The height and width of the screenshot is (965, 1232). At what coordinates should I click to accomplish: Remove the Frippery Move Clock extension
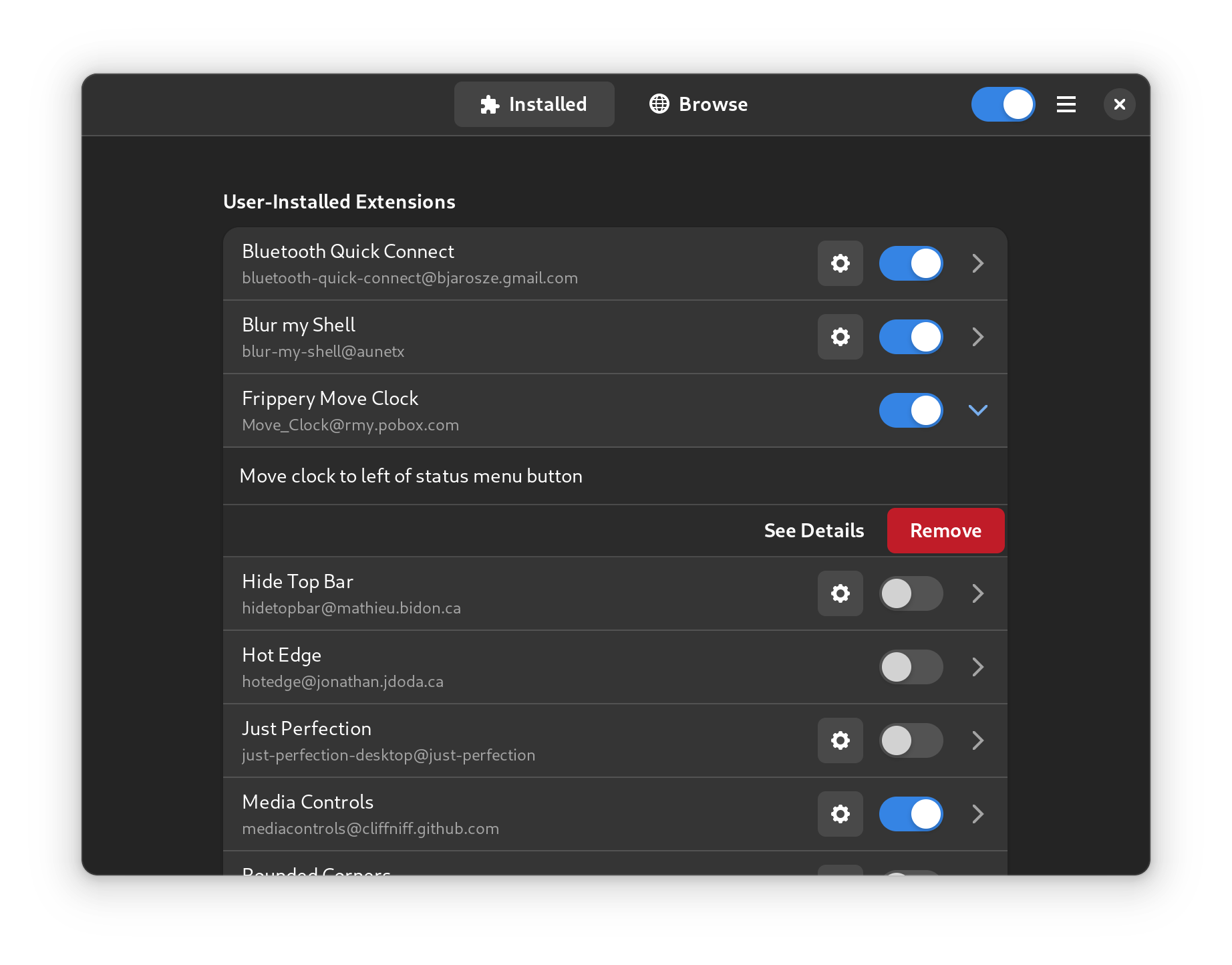point(945,531)
